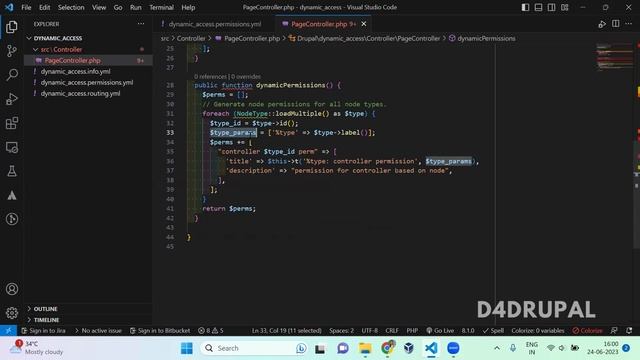640x360 pixels.
Task: Click the Ln 33, Col 19 position indicator
Action: [x=287, y=331]
